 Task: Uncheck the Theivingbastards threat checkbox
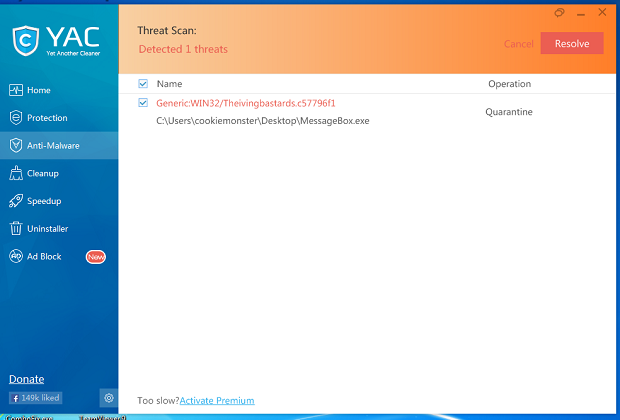(x=143, y=103)
